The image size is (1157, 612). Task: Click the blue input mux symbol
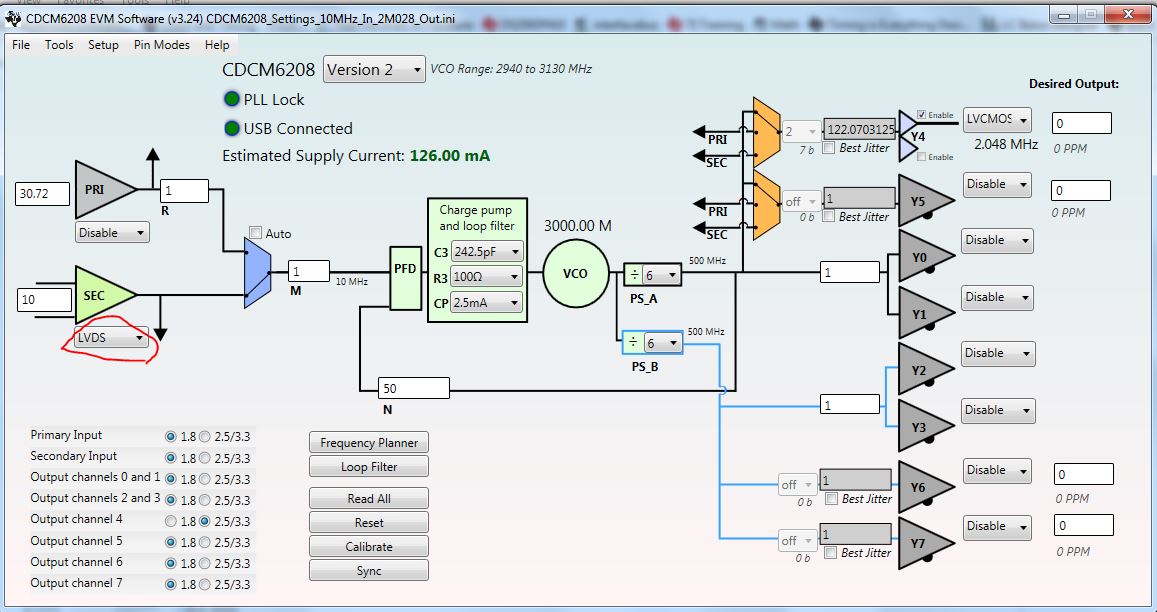(258, 273)
